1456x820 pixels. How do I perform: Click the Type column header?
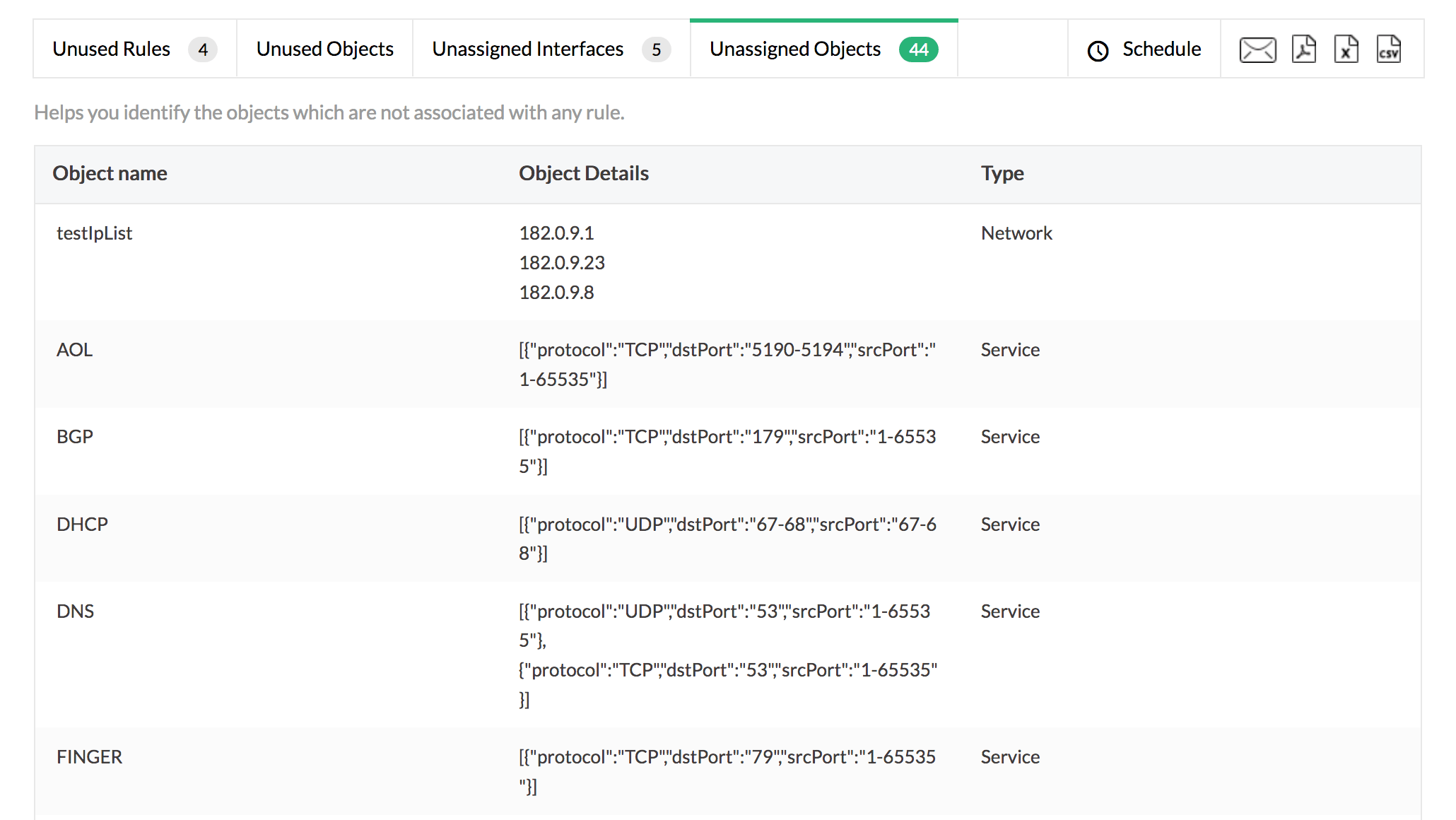point(1002,173)
